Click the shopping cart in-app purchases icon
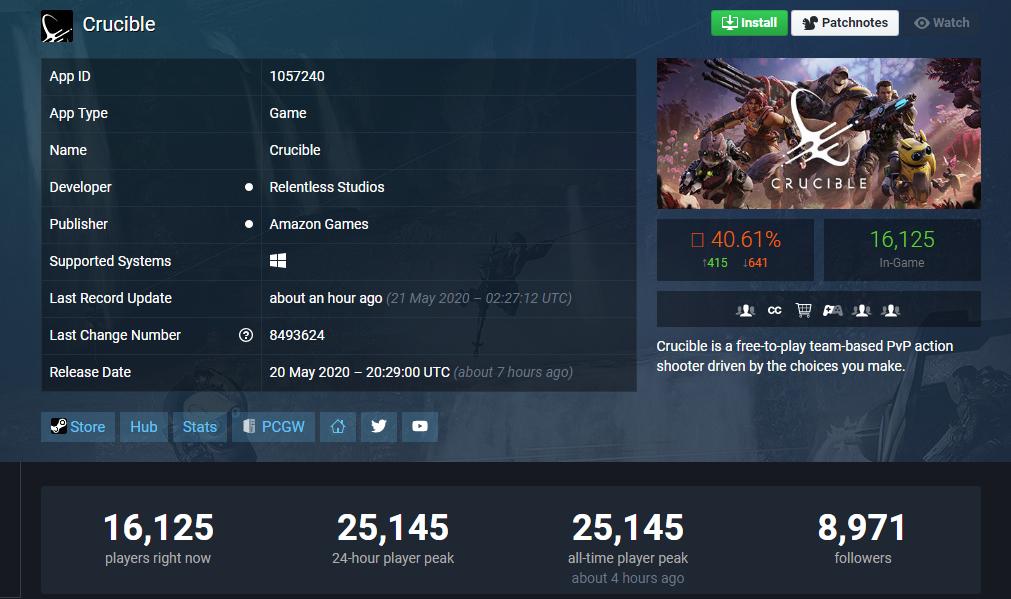This screenshot has width=1011, height=599. [803, 310]
